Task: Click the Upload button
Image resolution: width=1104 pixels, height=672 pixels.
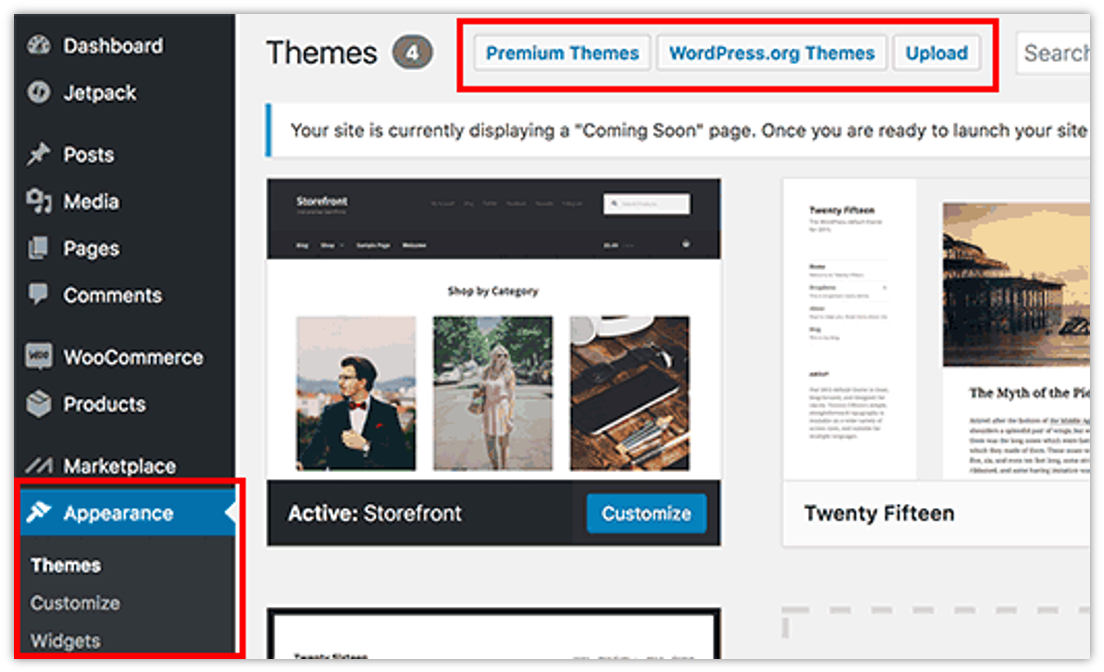Action: [936, 53]
